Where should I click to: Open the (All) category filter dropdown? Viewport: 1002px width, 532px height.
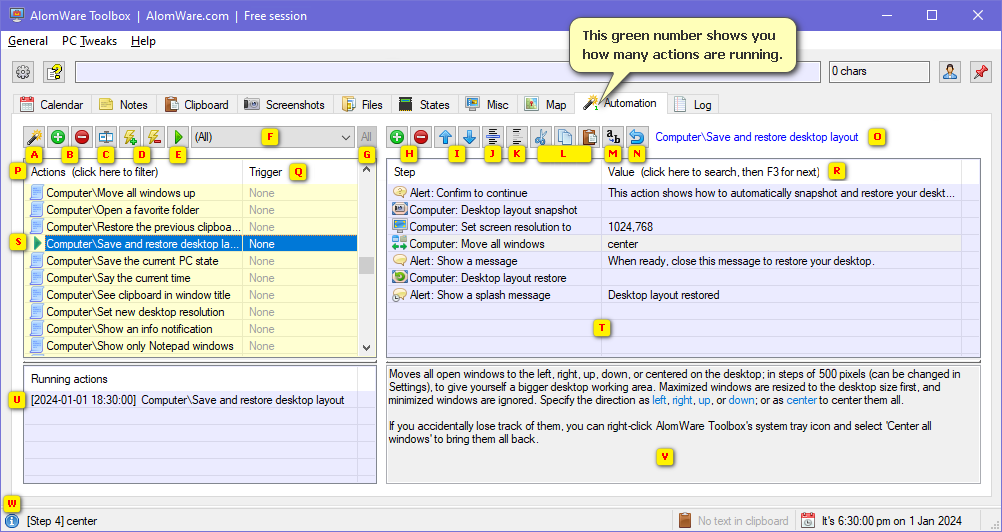[x=272, y=137]
